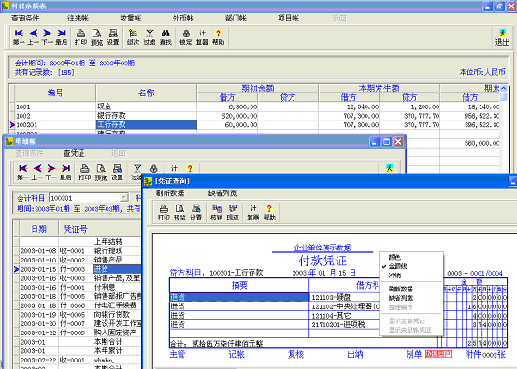The width and height of the screenshot is (517, 369).
Task: Expand the 会计科目 combo box dropdown
Action: click(x=124, y=198)
